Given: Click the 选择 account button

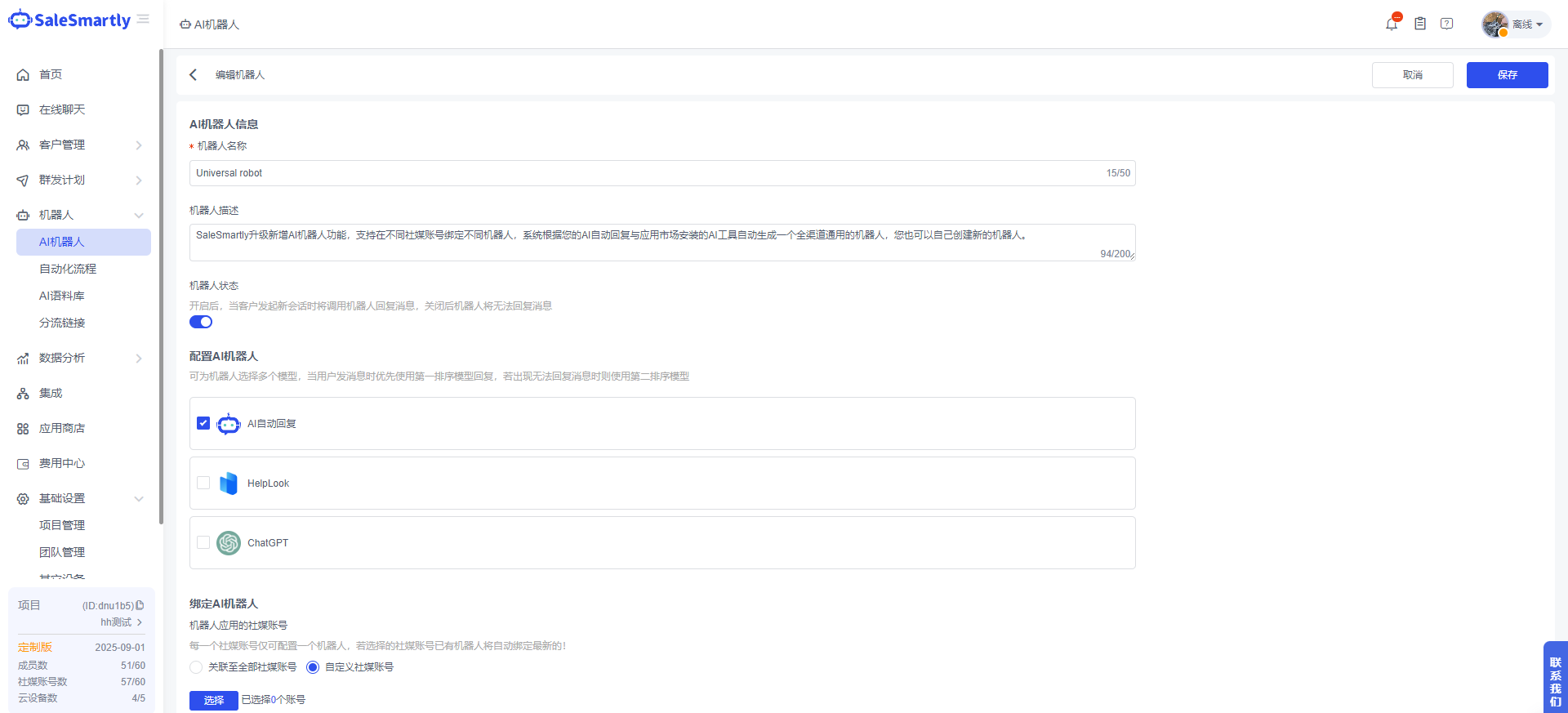Looking at the screenshot, I should (214, 701).
